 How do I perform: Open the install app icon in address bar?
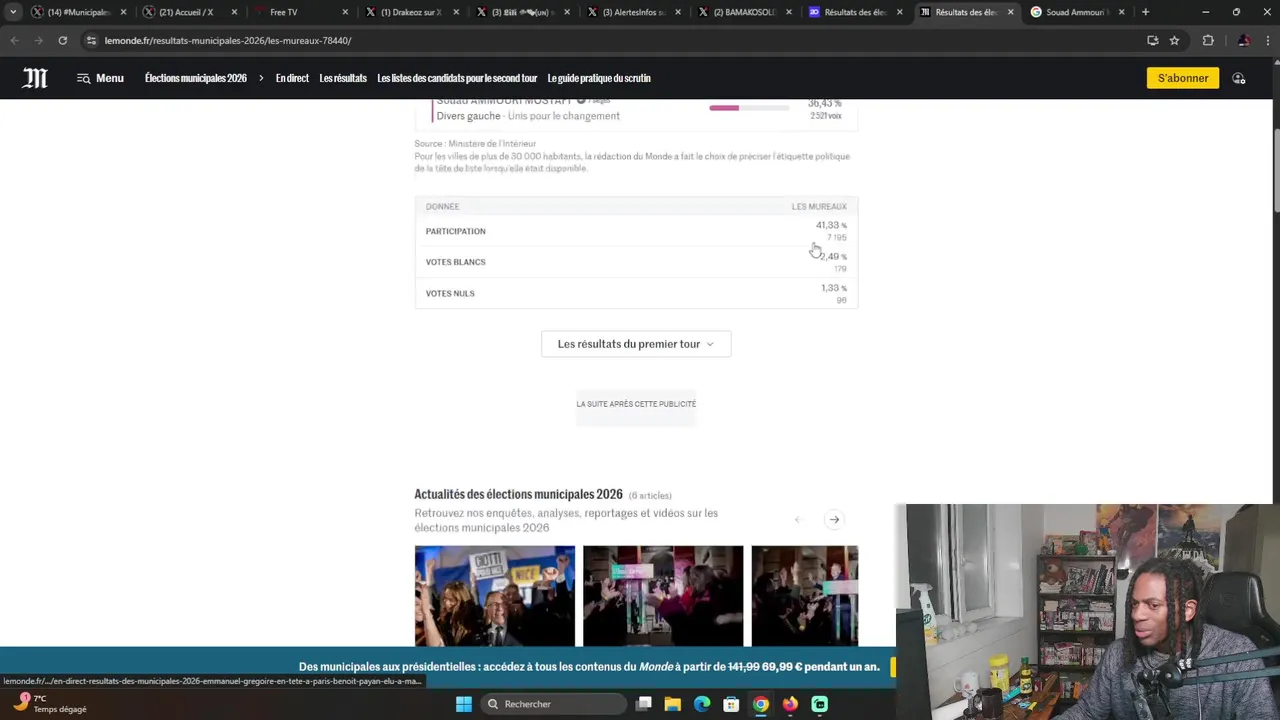point(1153,40)
